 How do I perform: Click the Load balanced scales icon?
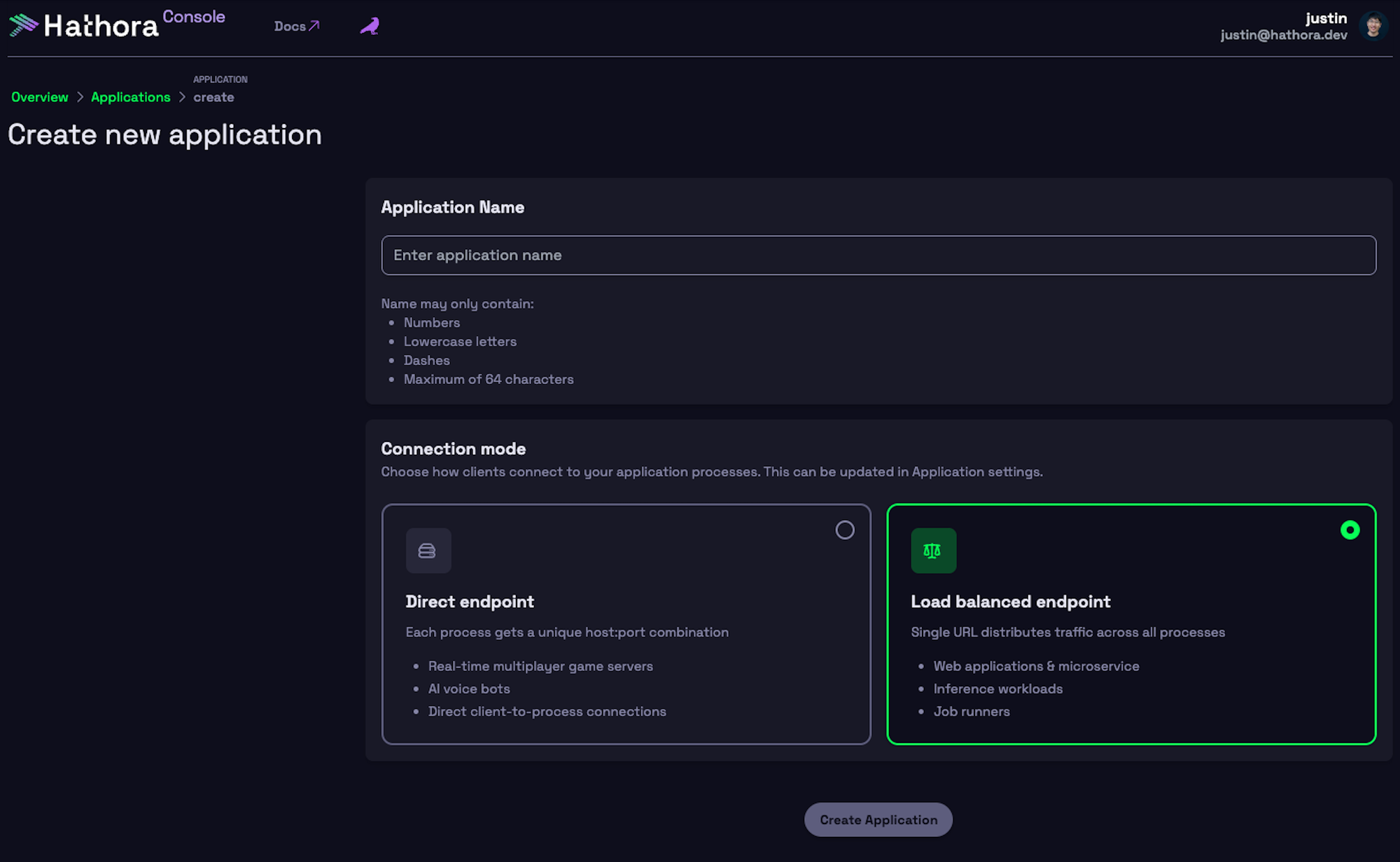click(x=932, y=551)
